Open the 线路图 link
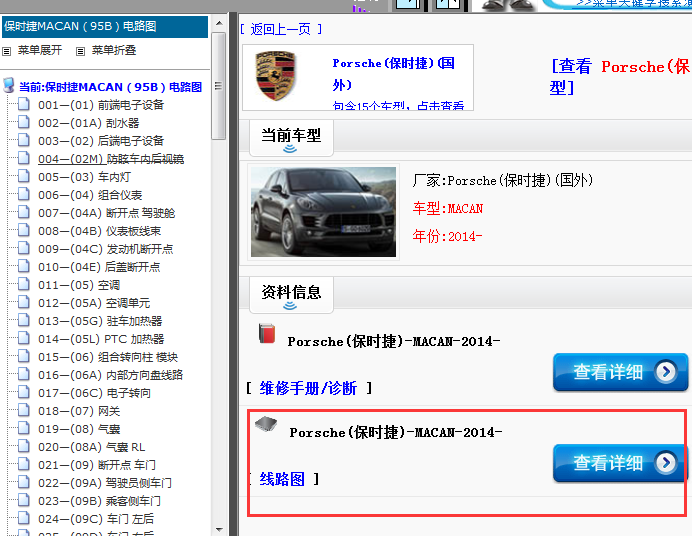 click(282, 479)
